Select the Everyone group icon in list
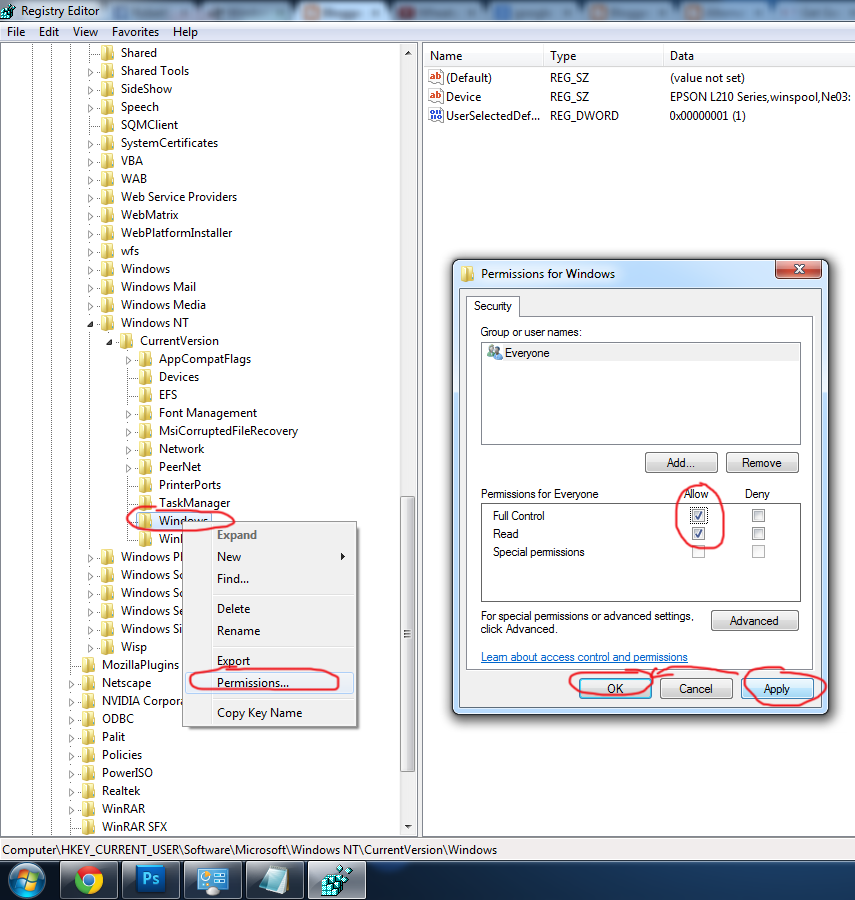 494,353
